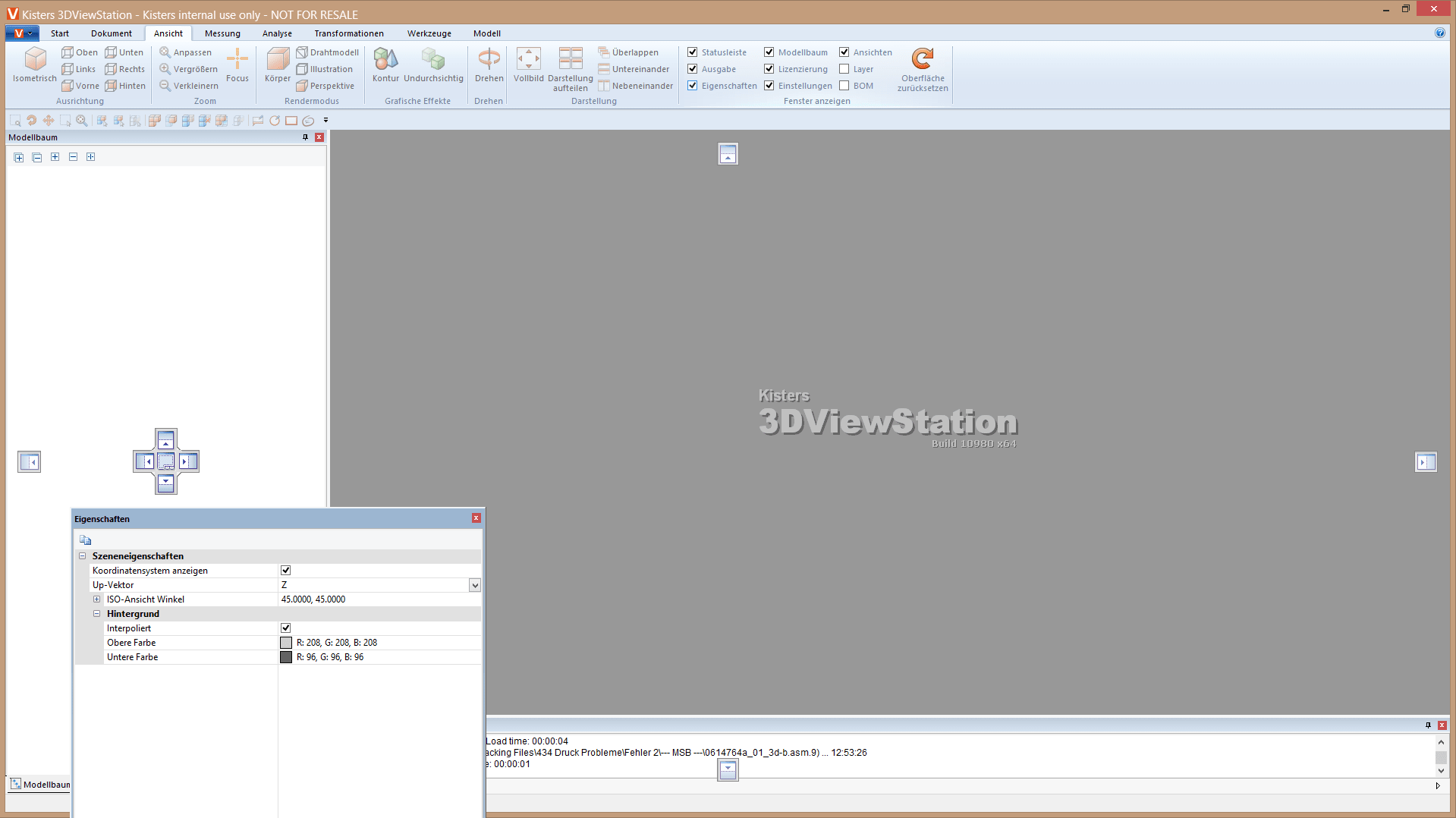Image resolution: width=1456 pixels, height=818 pixels.
Task: Expand the ISO-Ansicht Winkel row
Action: click(x=97, y=599)
